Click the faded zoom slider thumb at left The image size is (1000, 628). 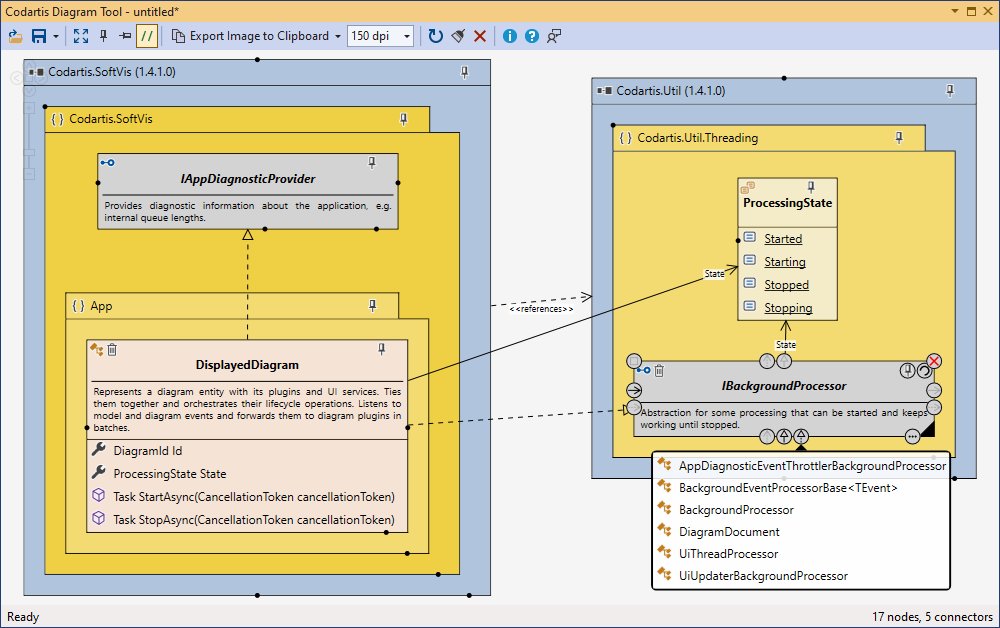(29, 152)
